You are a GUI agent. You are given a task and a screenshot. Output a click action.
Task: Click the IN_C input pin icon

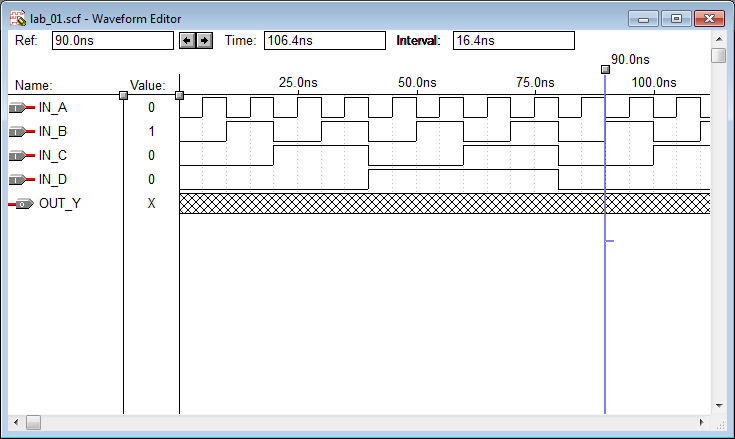pyautogui.click(x=22, y=156)
